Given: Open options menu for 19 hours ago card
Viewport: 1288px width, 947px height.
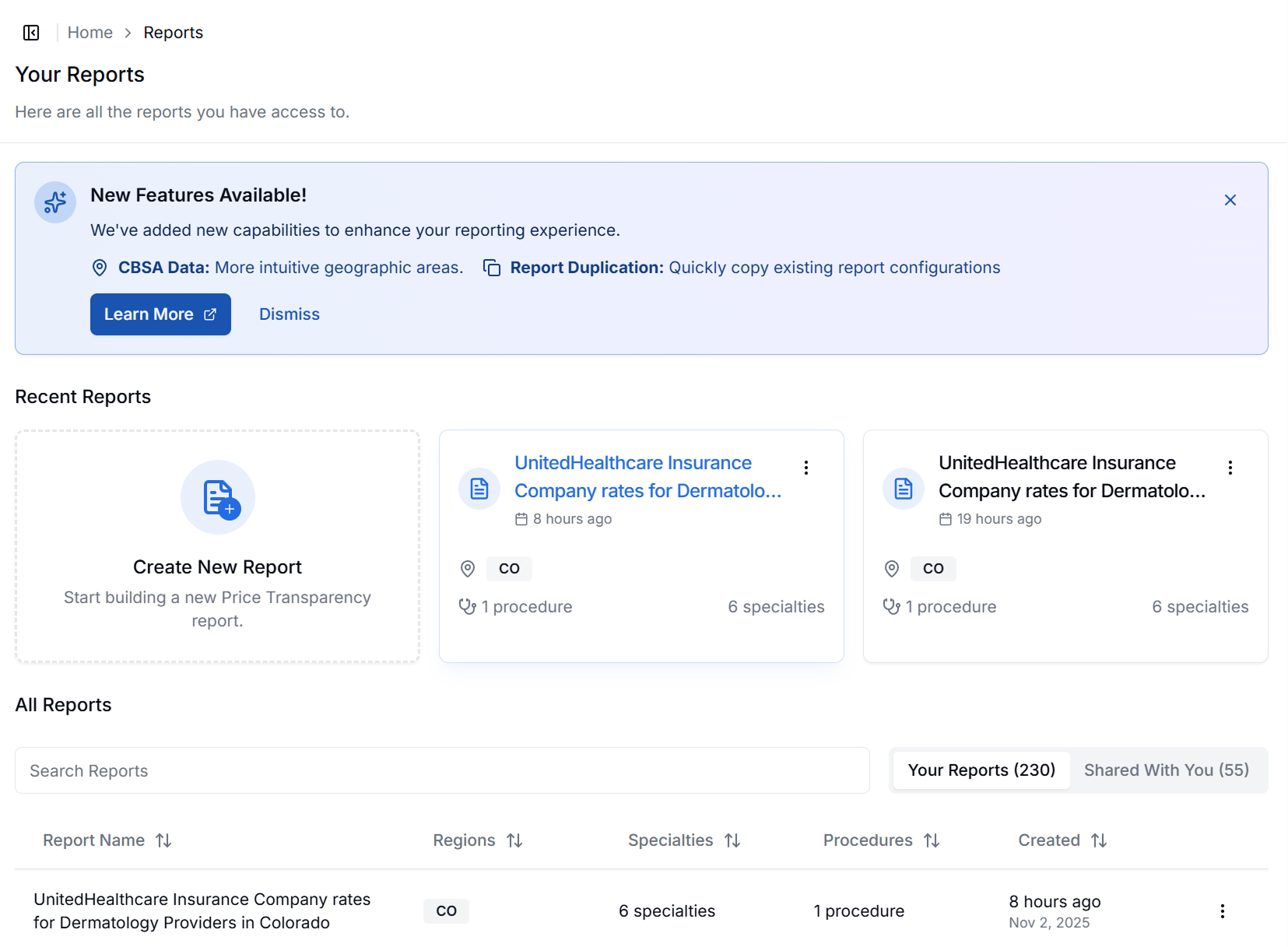Looking at the screenshot, I should pyautogui.click(x=1230, y=468).
